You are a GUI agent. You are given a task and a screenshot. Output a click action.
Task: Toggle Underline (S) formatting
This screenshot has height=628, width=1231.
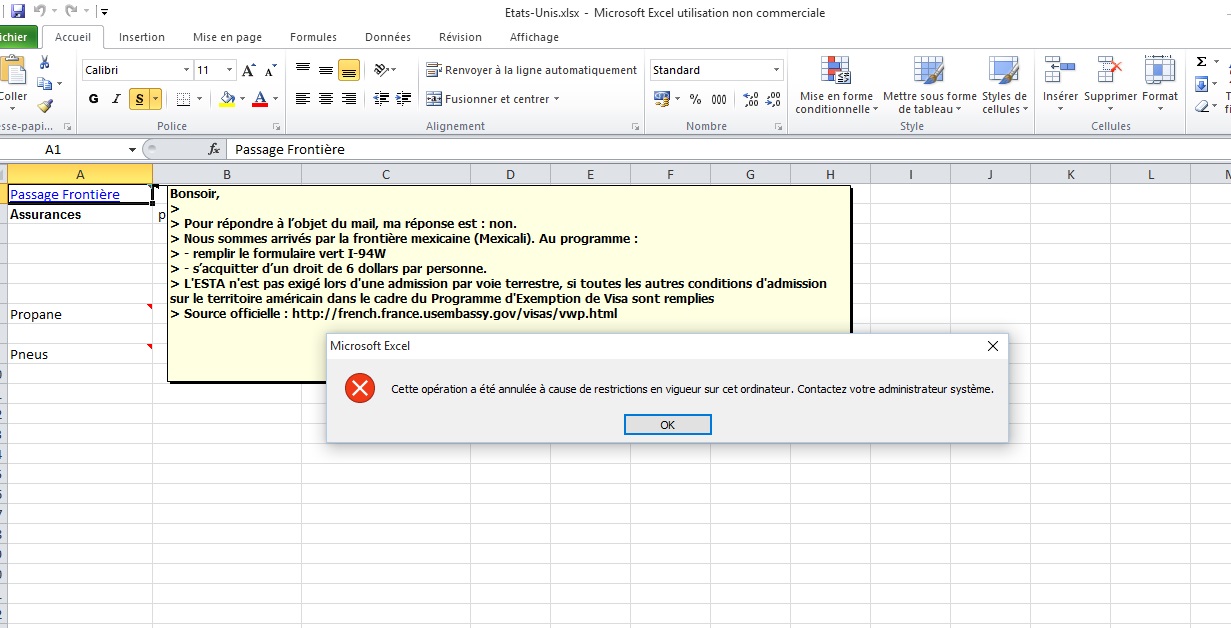(139, 99)
